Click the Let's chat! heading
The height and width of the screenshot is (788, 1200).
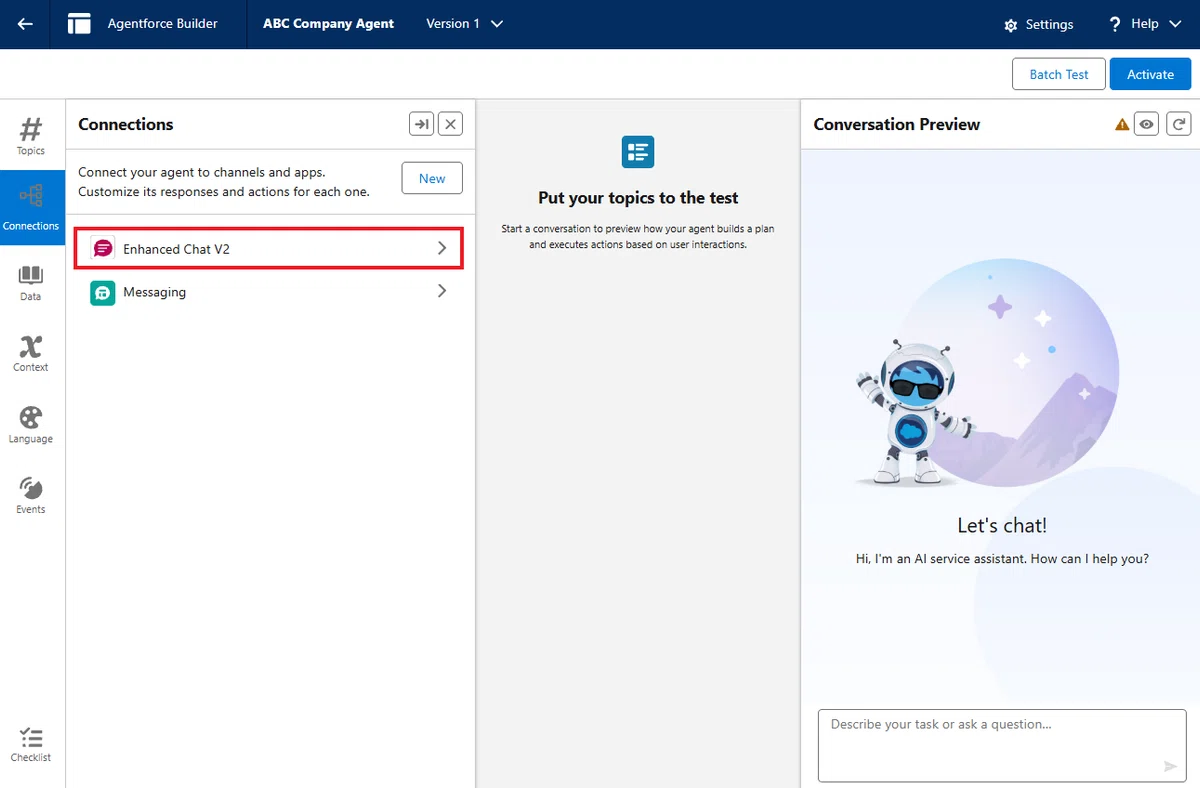[1002, 525]
